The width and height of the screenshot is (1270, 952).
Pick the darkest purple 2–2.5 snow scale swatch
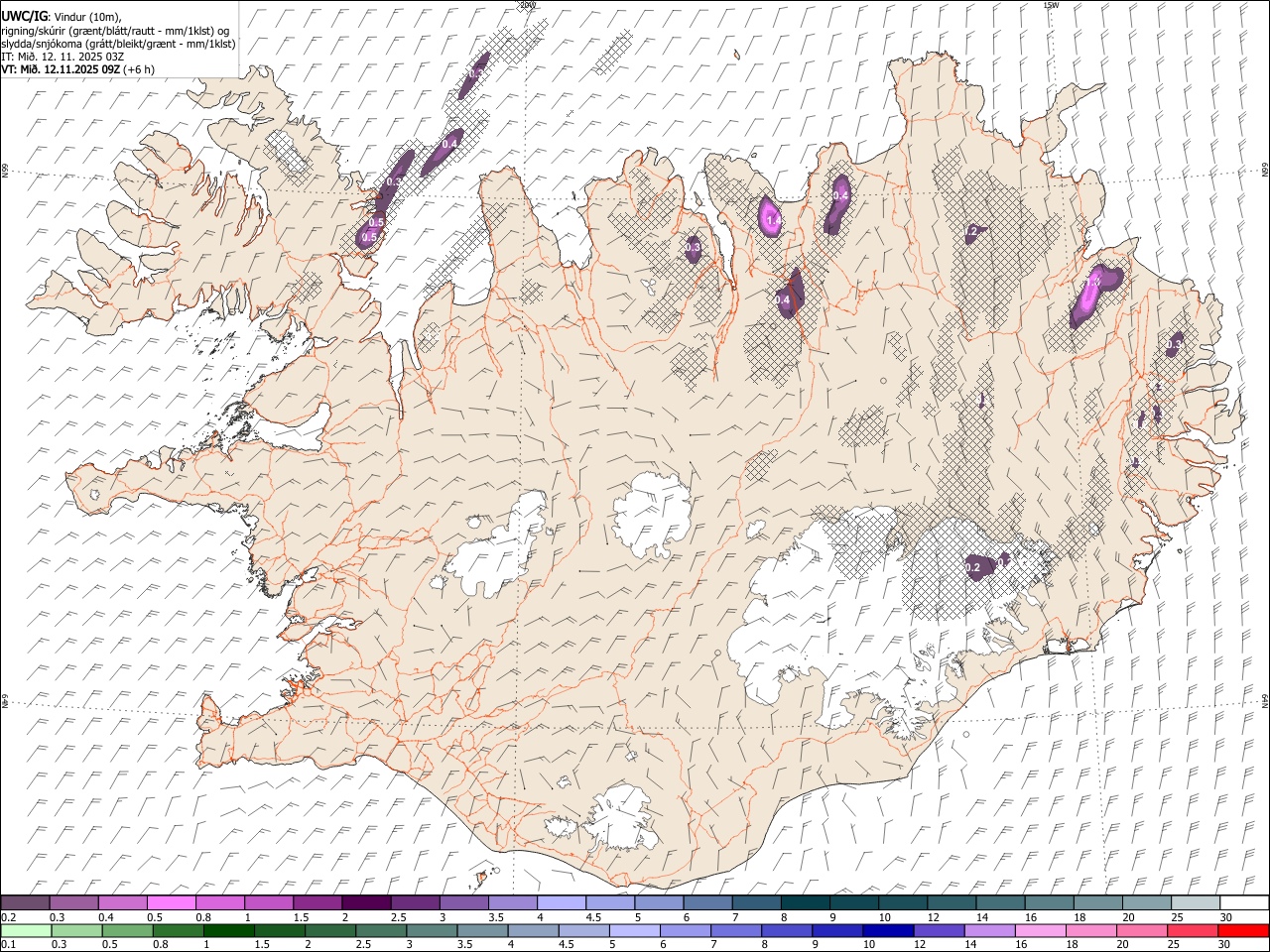tap(365, 902)
